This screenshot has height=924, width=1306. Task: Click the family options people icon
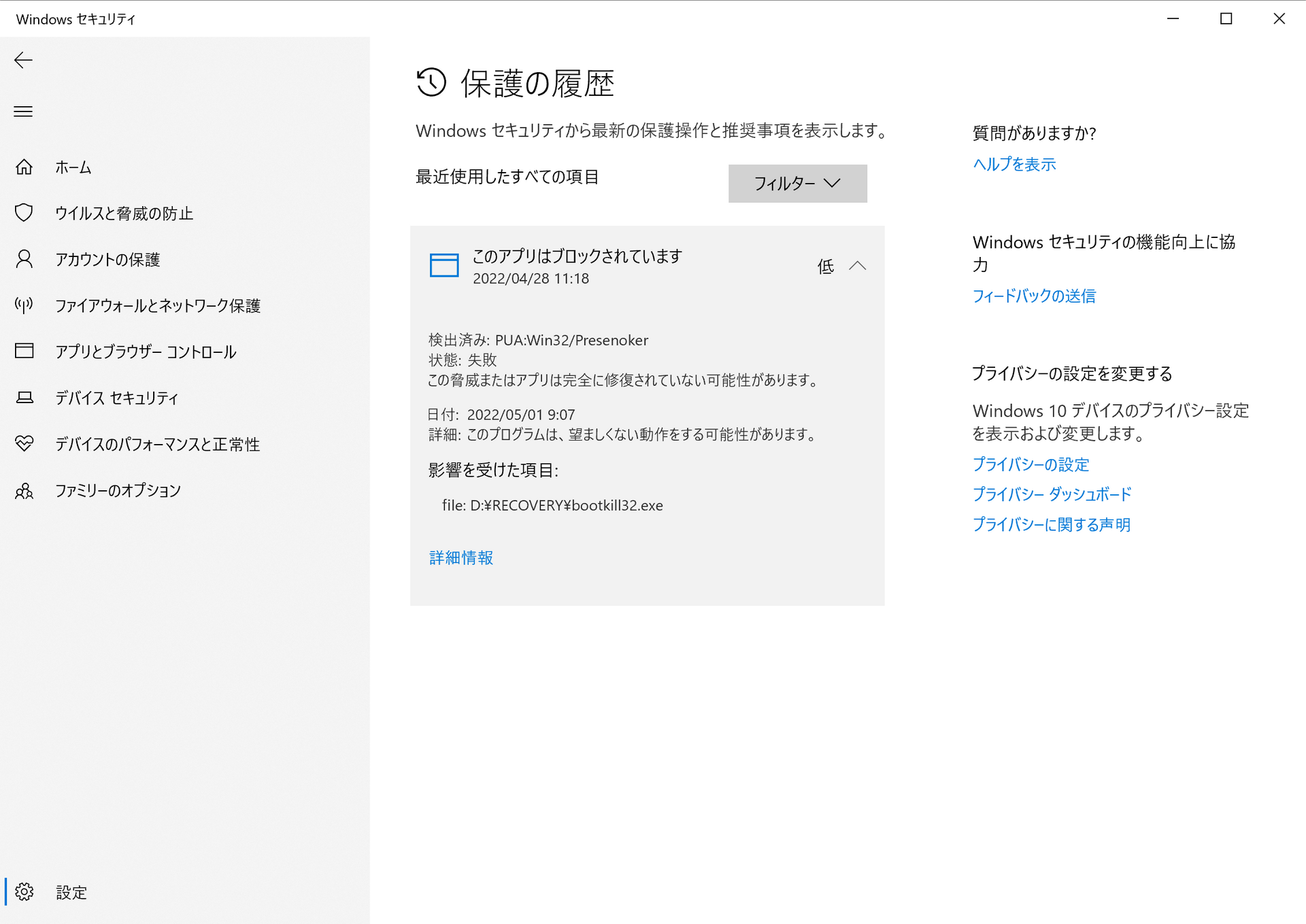24,491
